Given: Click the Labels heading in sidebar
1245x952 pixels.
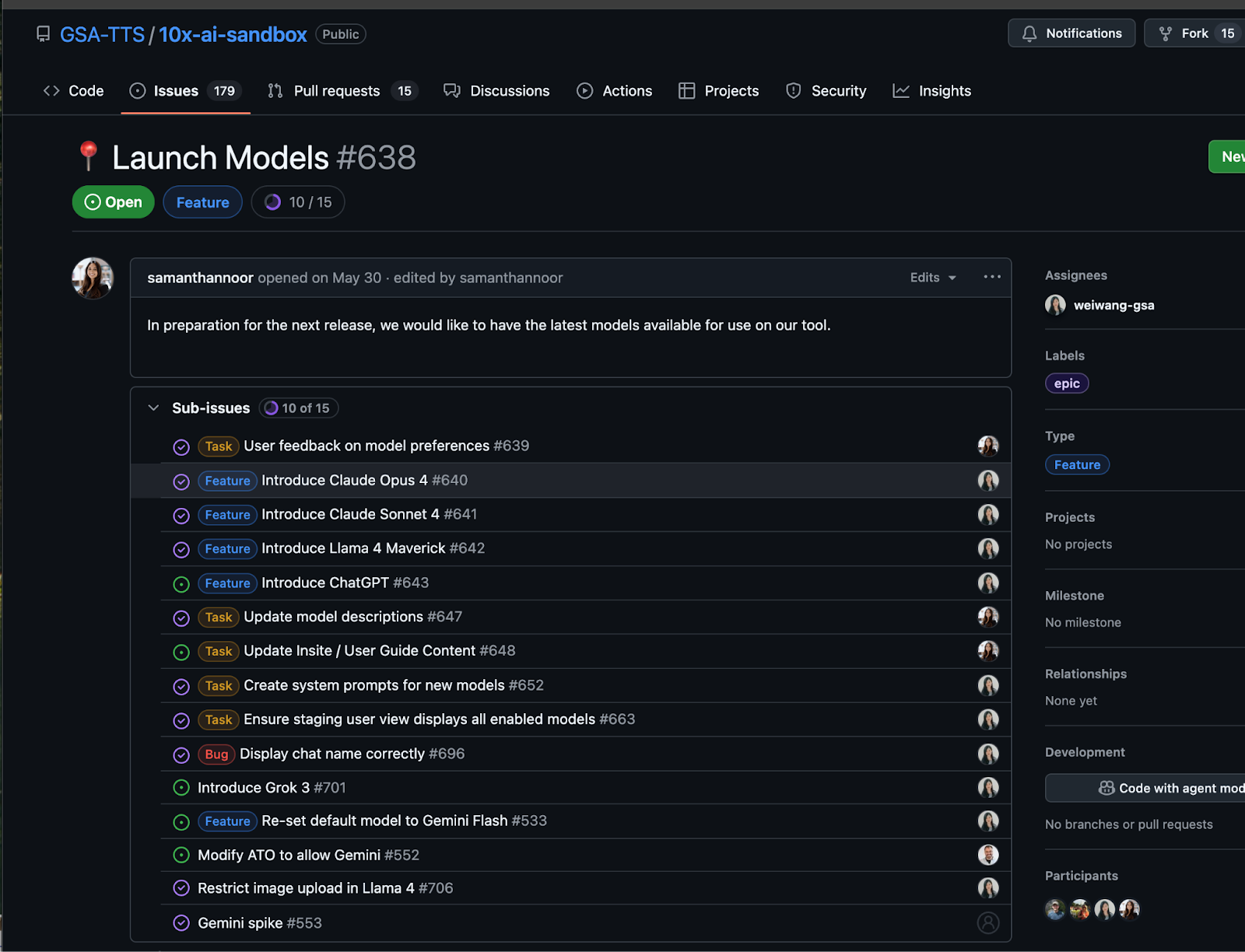Looking at the screenshot, I should (1064, 355).
